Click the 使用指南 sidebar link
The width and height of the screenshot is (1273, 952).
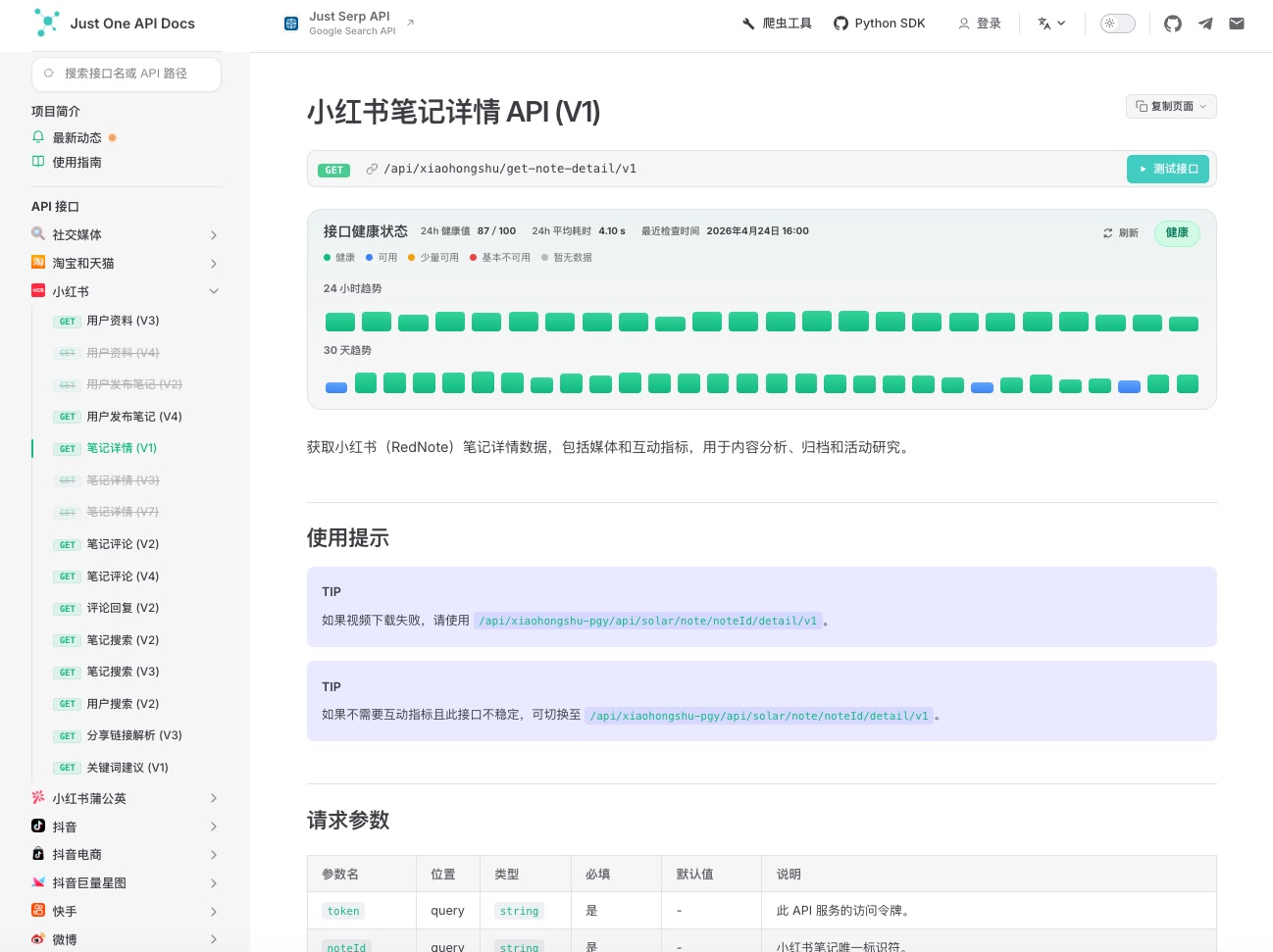point(76,163)
